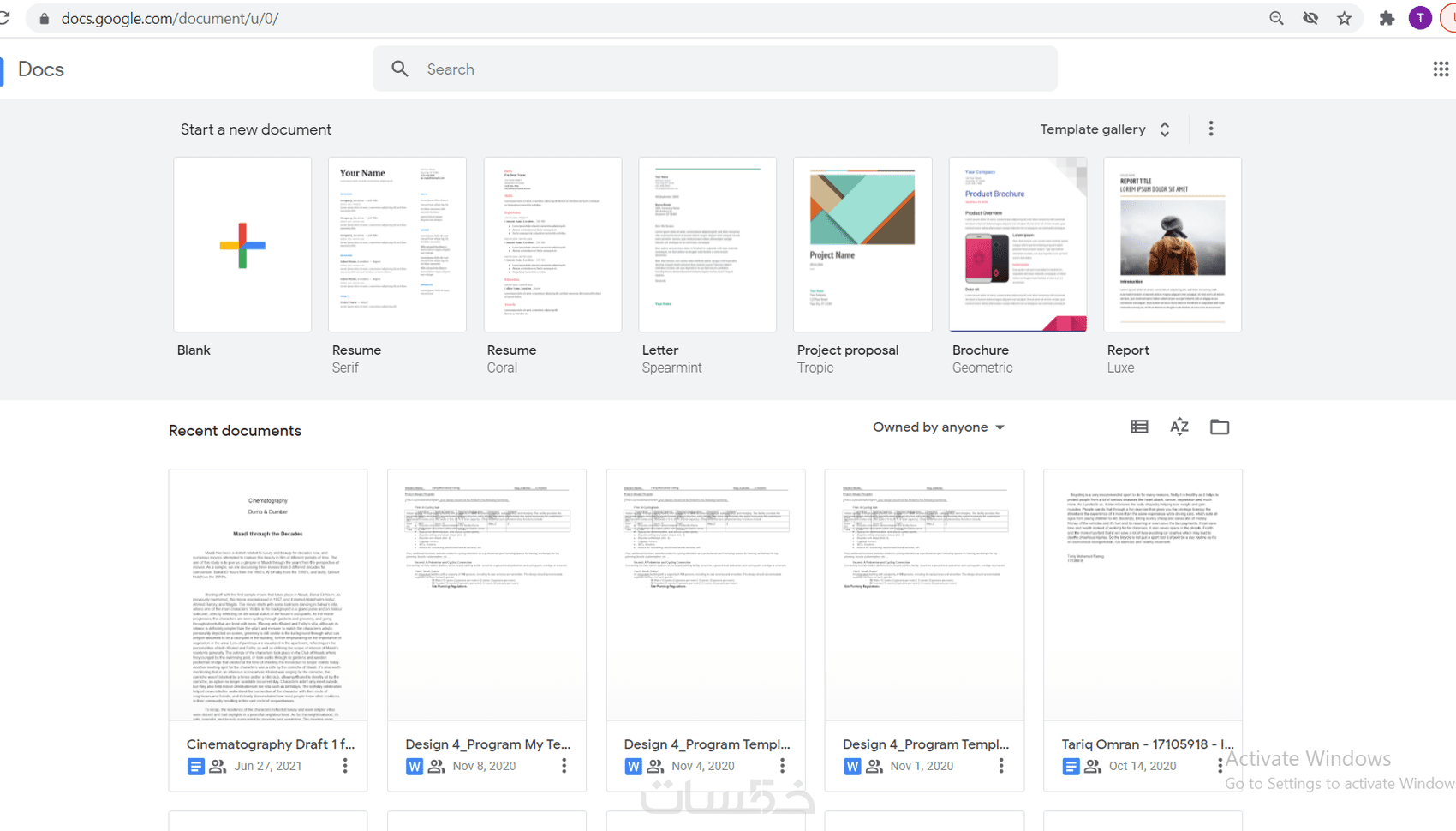The image size is (1456, 831).
Task: Open more options for Nov 4, 2020 document
Action: [x=782, y=766]
